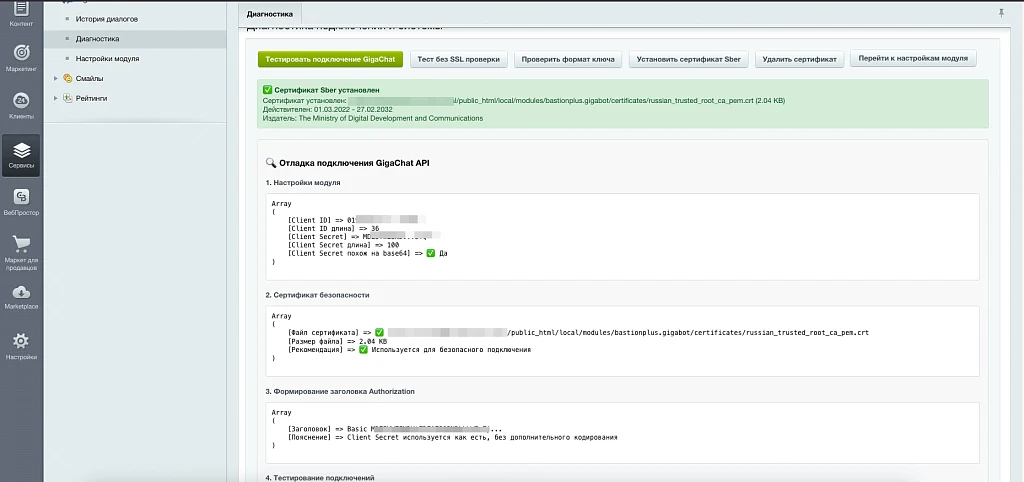Click the Client ID длина => 36 line
1024x482 pixels.
(x=333, y=228)
